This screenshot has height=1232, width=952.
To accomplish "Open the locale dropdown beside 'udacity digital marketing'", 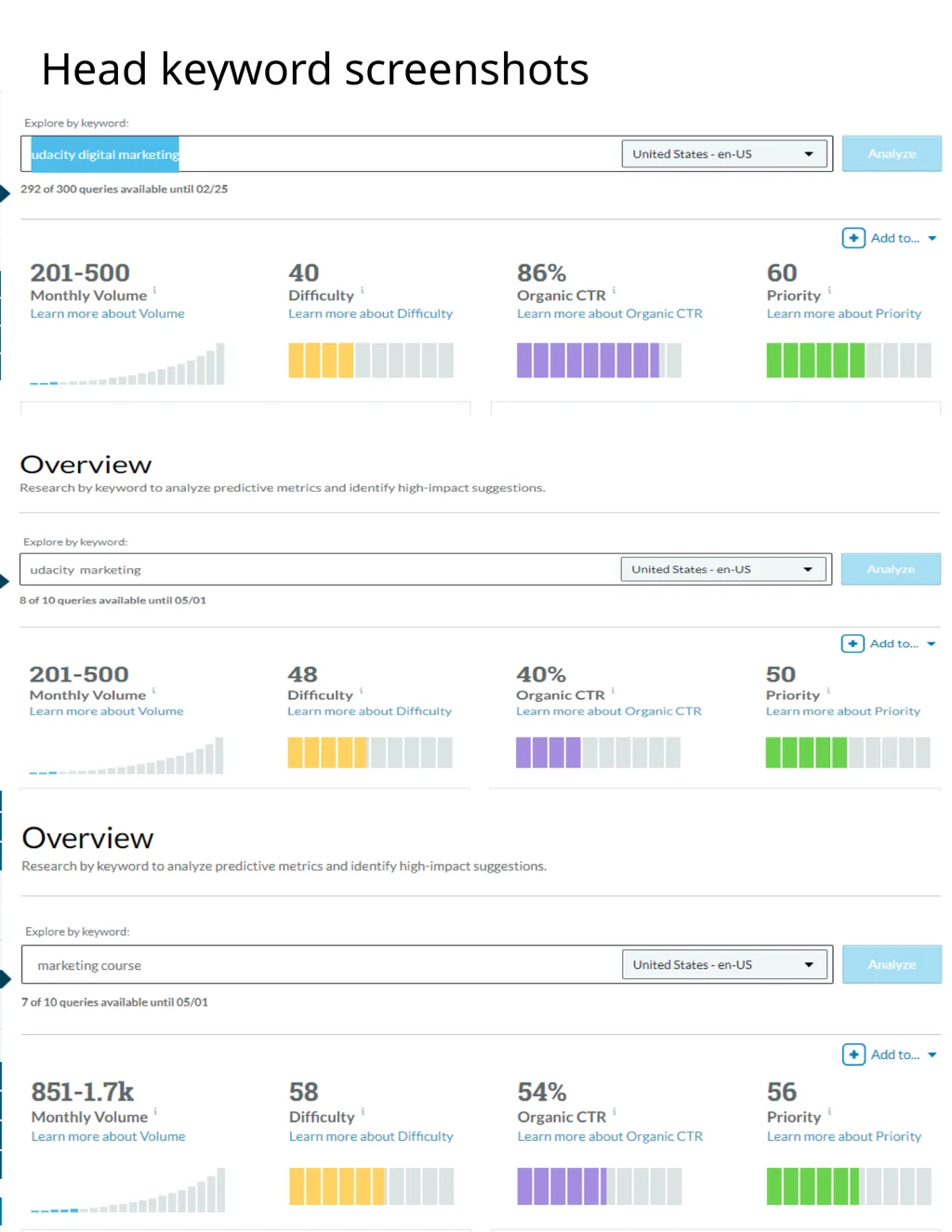I will (724, 154).
